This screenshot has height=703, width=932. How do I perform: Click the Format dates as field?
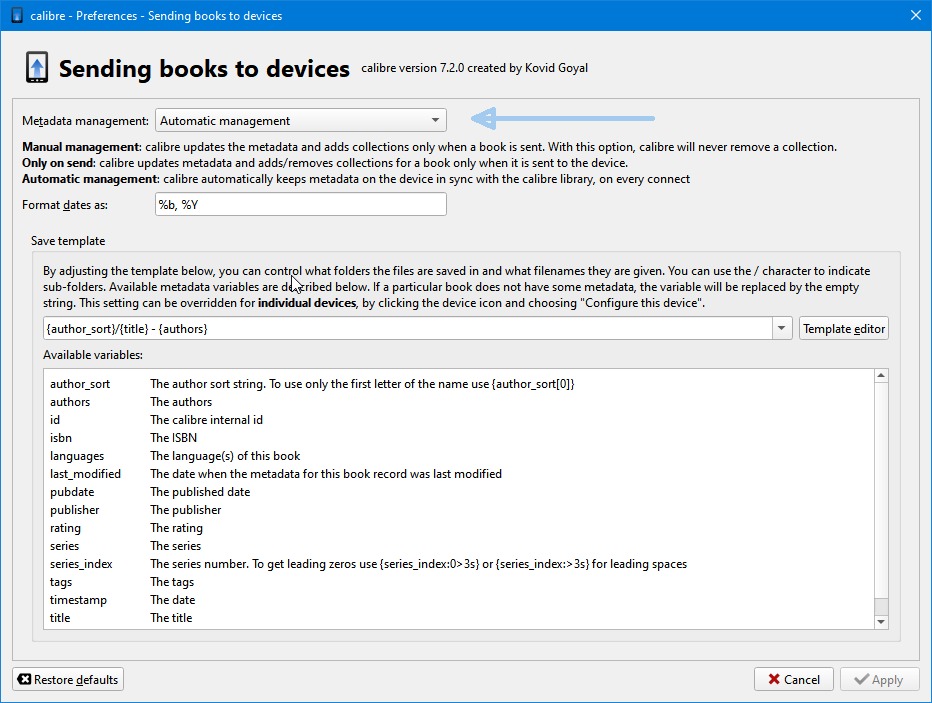[301, 205]
